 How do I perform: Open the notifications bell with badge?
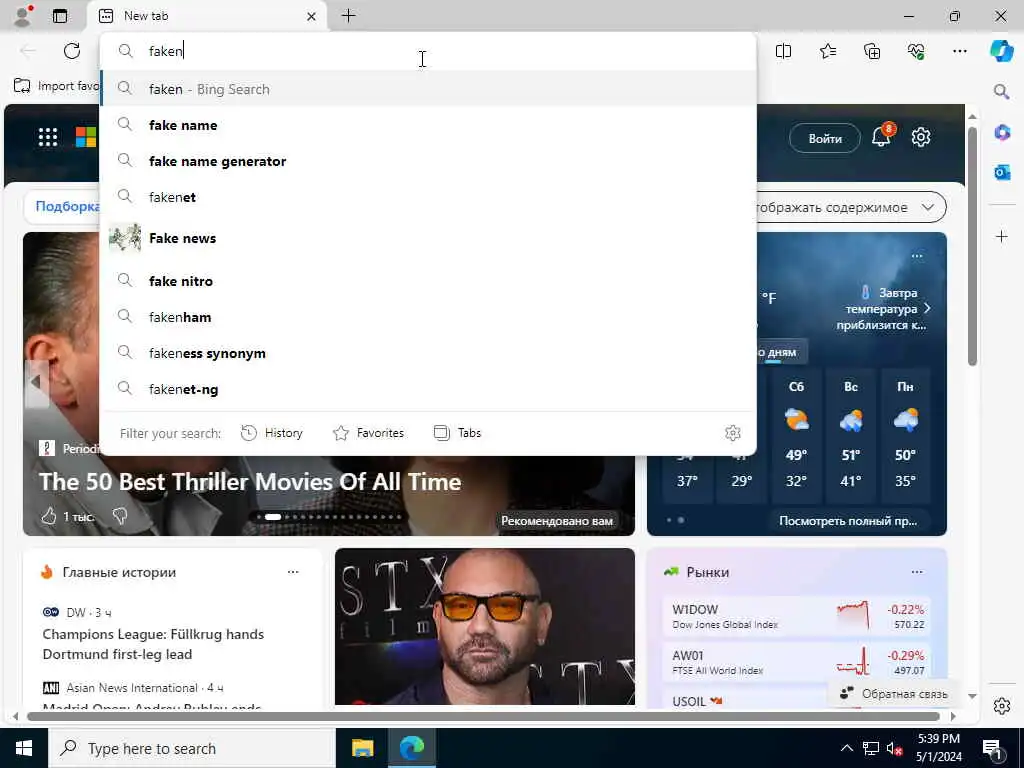coord(882,136)
